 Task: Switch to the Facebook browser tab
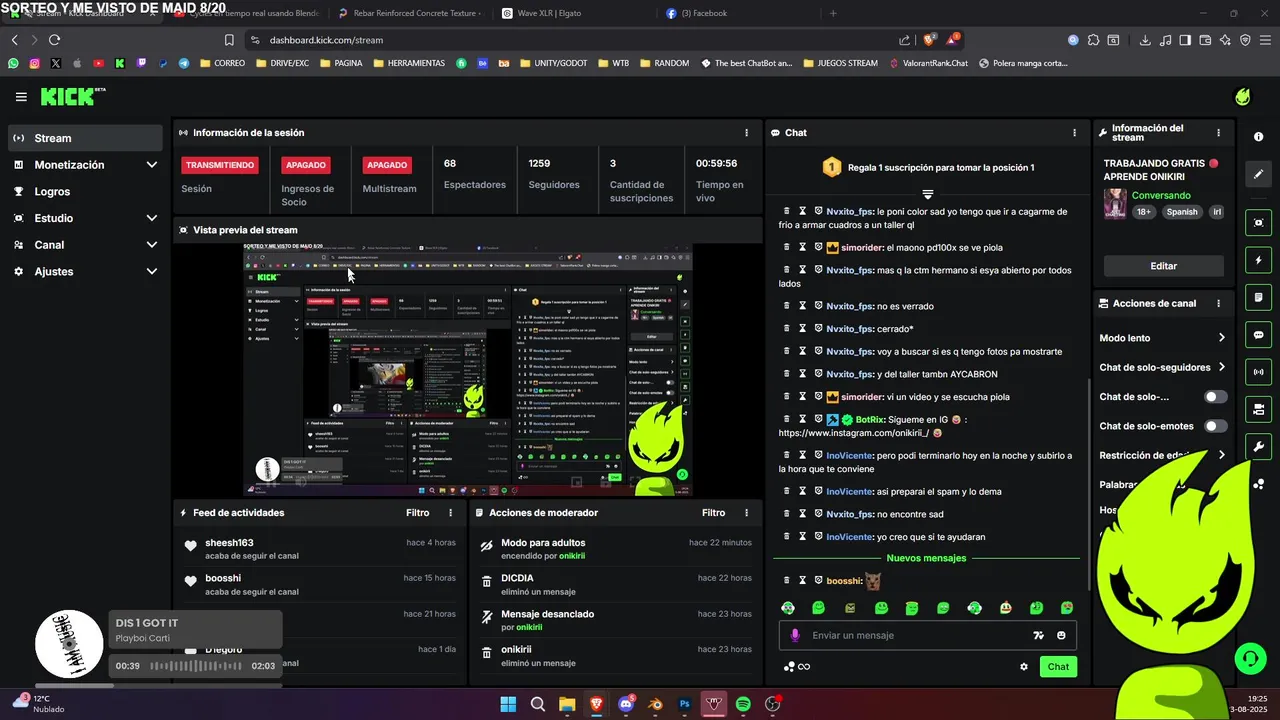click(705, 13)
